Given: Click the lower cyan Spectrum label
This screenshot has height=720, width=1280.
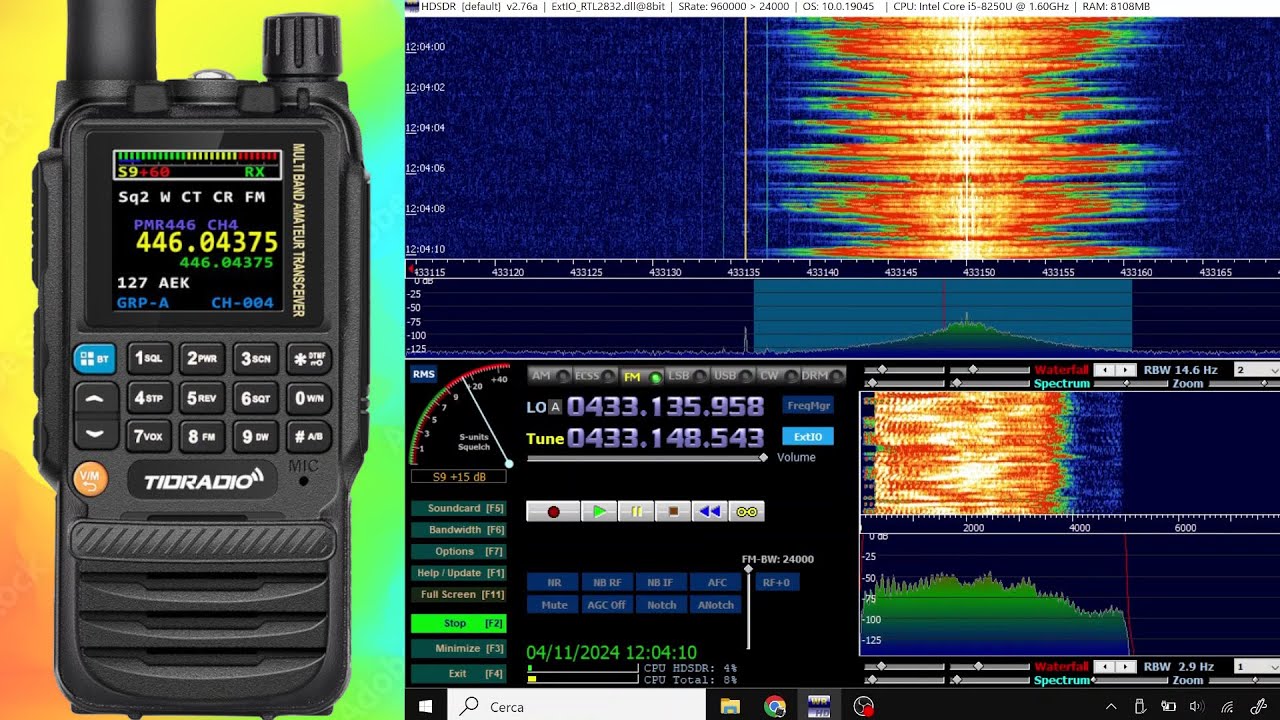Looking at the screenshot, I should (x=1061, y=680).
